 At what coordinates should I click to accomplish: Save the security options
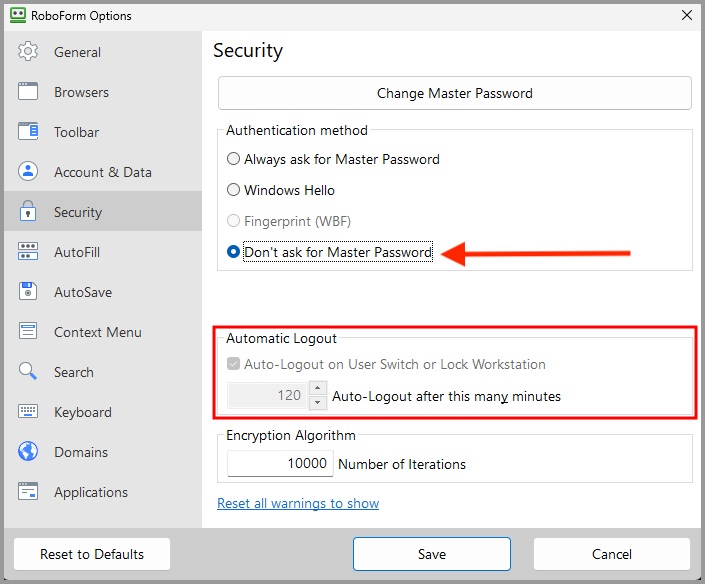[x=432, y=554]
